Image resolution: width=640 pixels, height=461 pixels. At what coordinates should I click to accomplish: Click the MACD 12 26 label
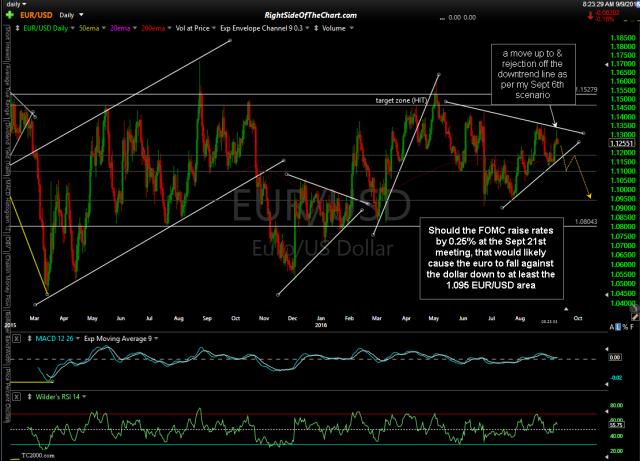click(x=54, y=339)
